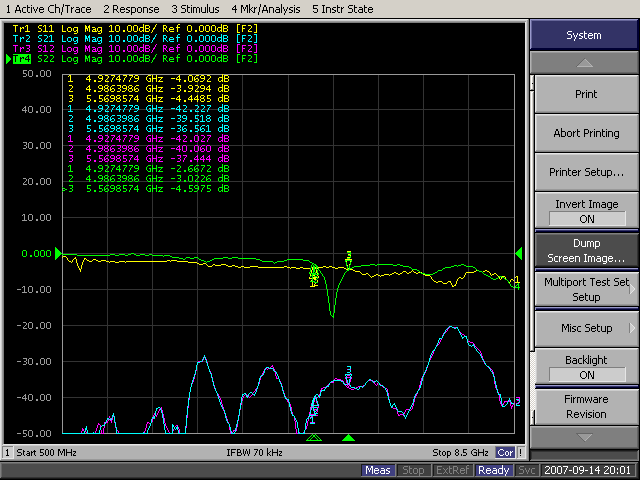Open the Printer Setup dialog
This screenshot has width=640, height=480.
(584, 172)
